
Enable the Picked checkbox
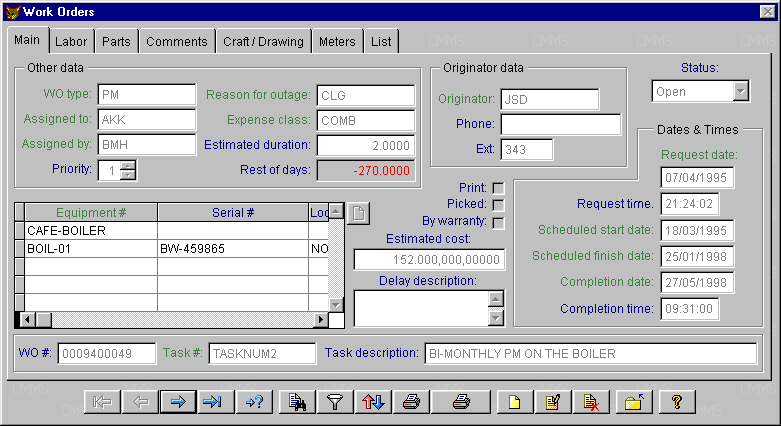(498, 204)
